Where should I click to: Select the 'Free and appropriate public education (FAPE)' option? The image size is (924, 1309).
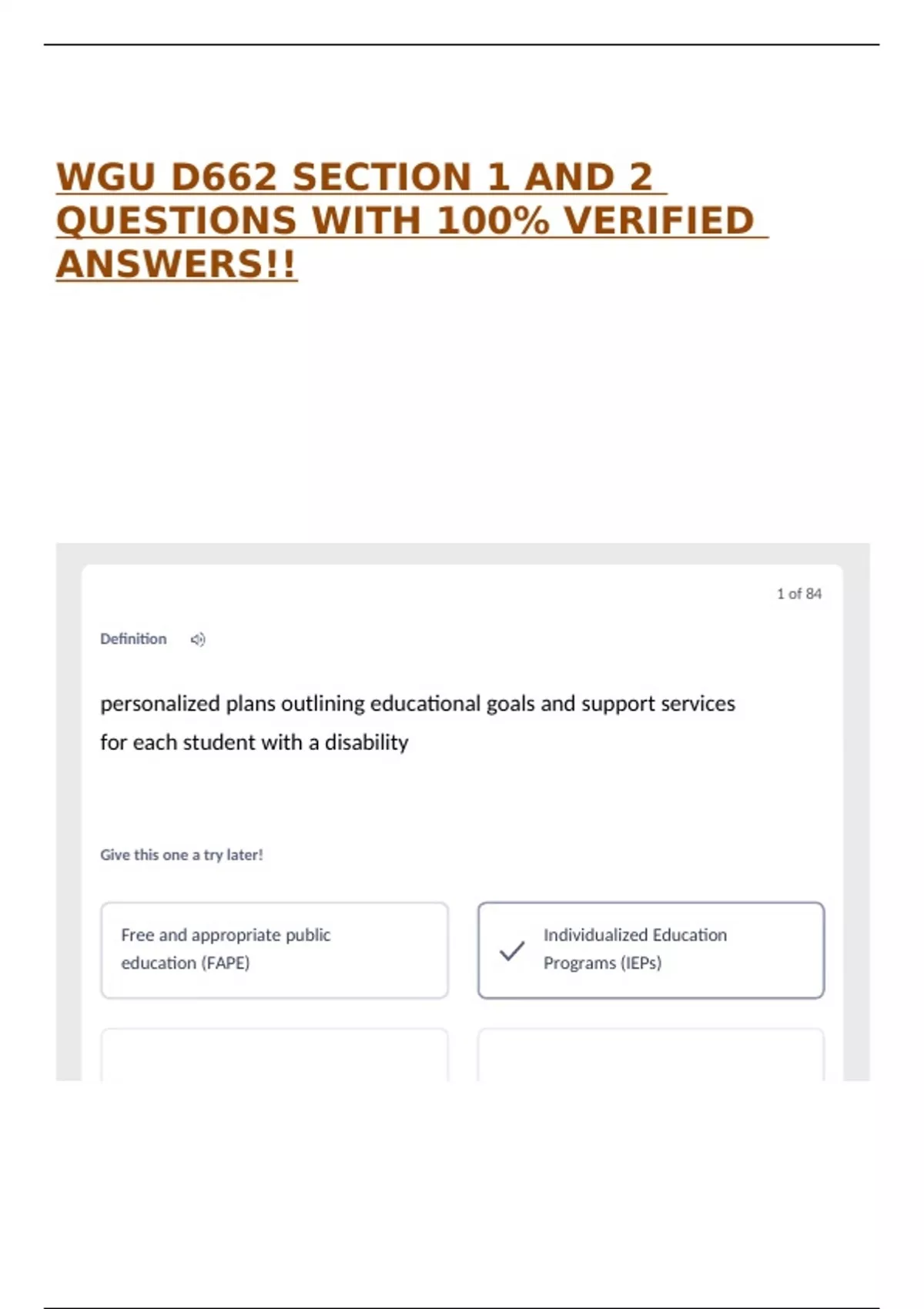[273, 949]
